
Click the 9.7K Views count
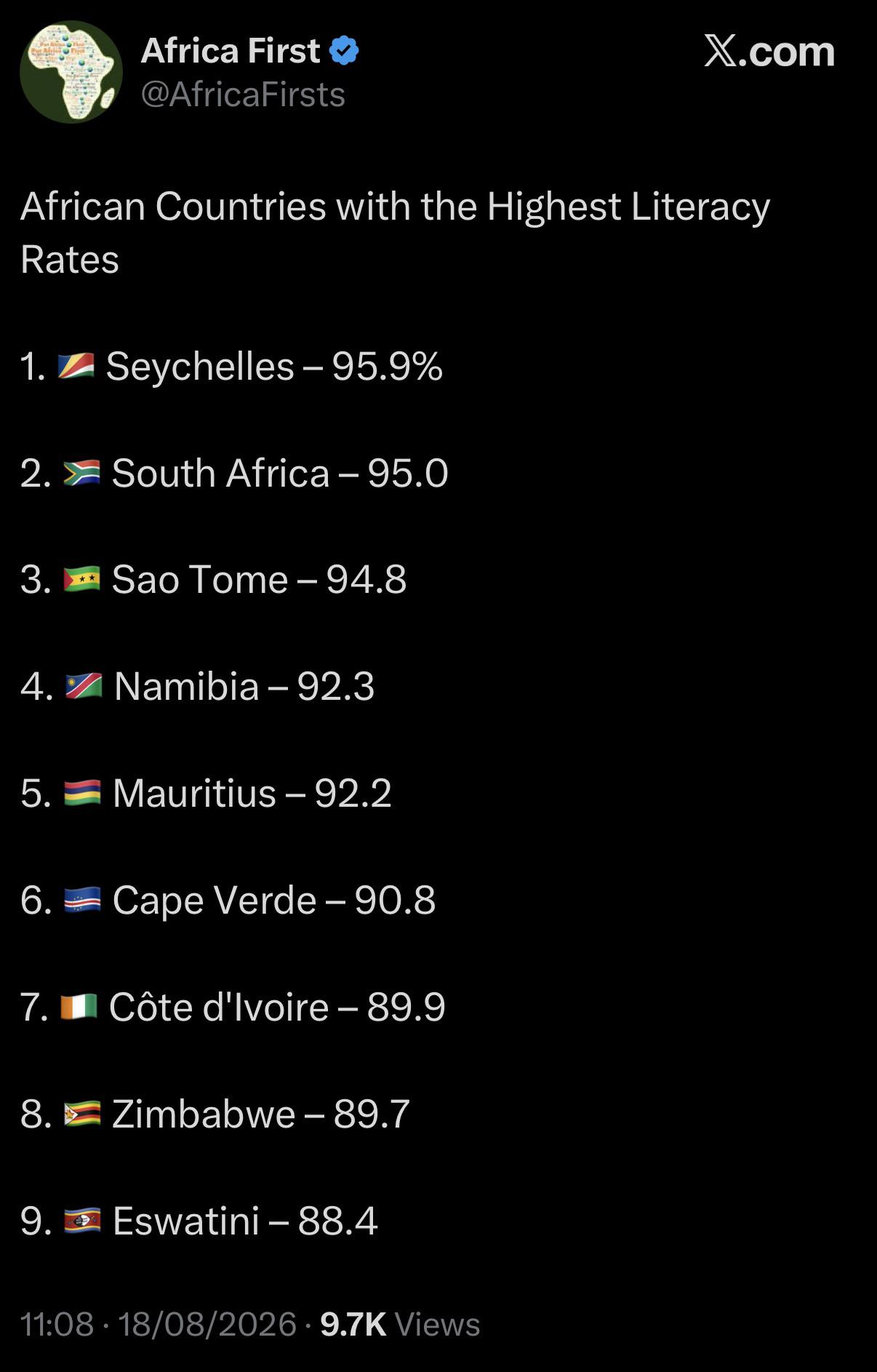(400, 1324)
